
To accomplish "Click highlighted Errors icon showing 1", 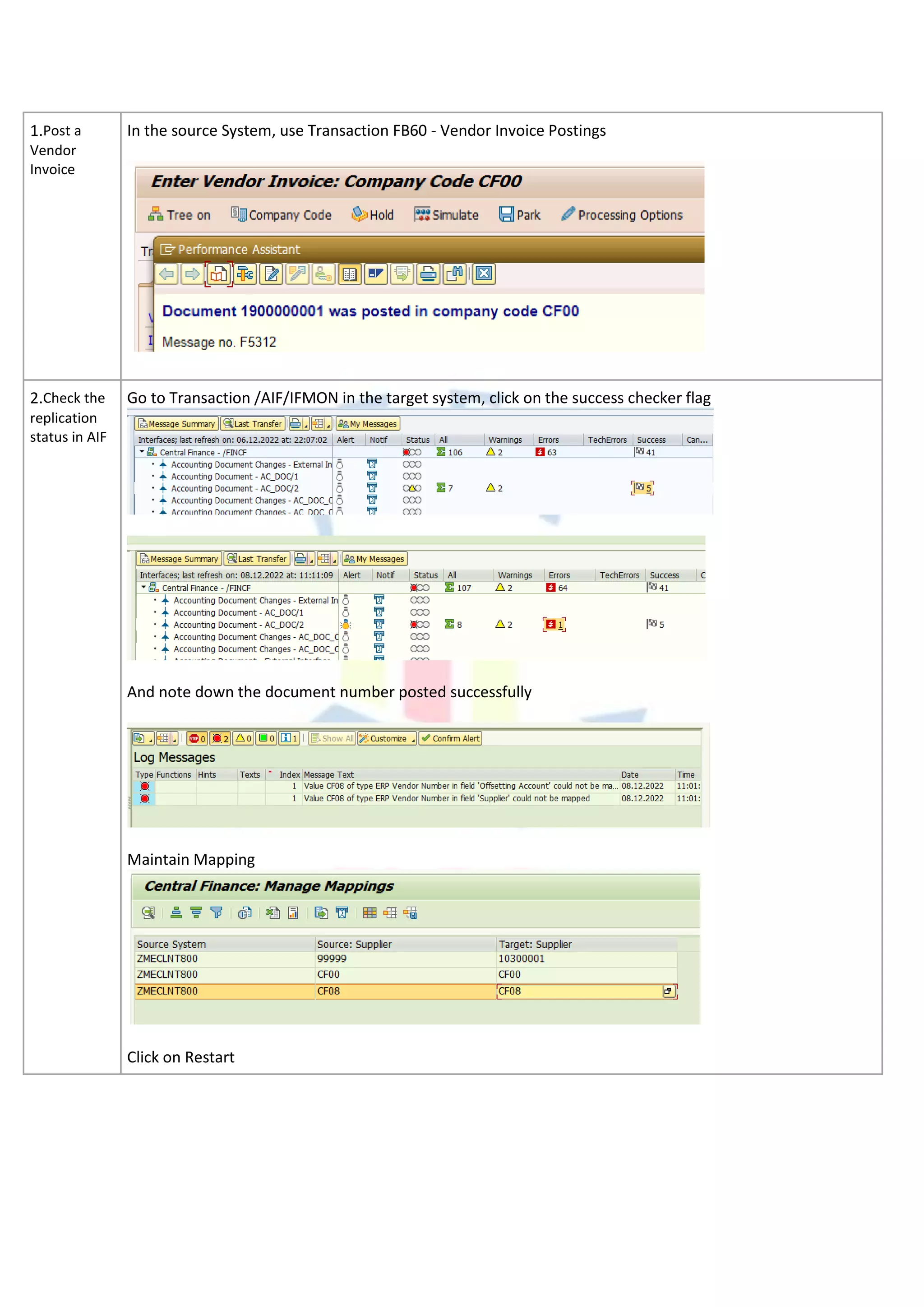I will pyautogui.click(x=554, y=625).
